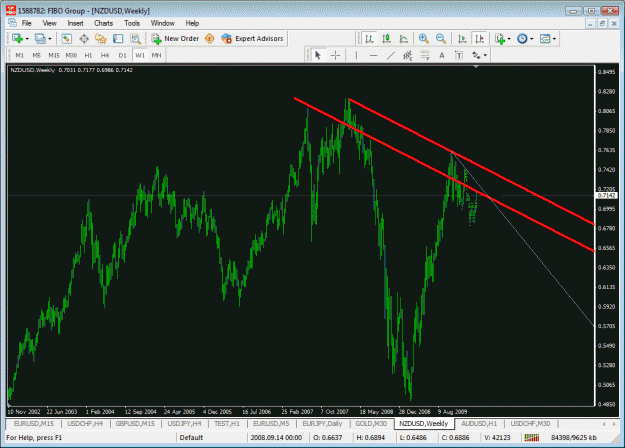Image resolution: width=625 pixels, height=448 pixels.
Task: Expand the New Chart dropdown arrow
Action: click(27, 39)
